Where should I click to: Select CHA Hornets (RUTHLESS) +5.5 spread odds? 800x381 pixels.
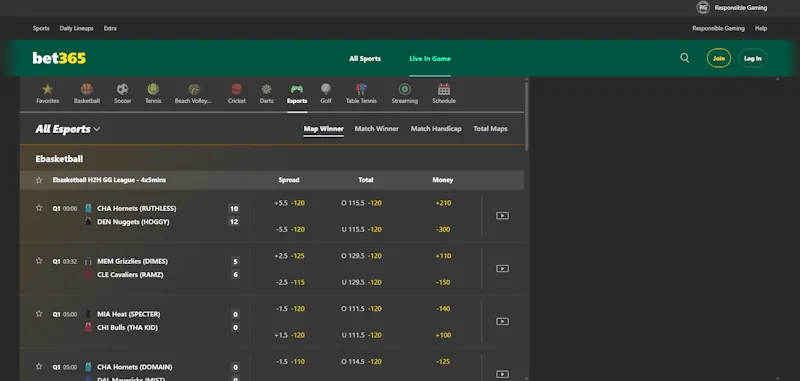[x=289, y=203]
